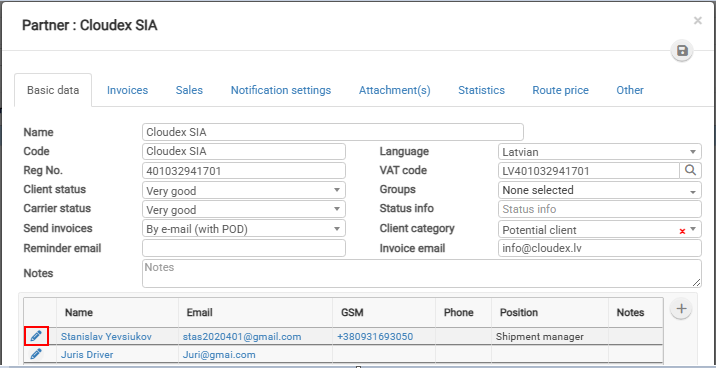Click the VAT code field
The width and height of the screenshot is (716, 368).
click(x=589, y=171)
